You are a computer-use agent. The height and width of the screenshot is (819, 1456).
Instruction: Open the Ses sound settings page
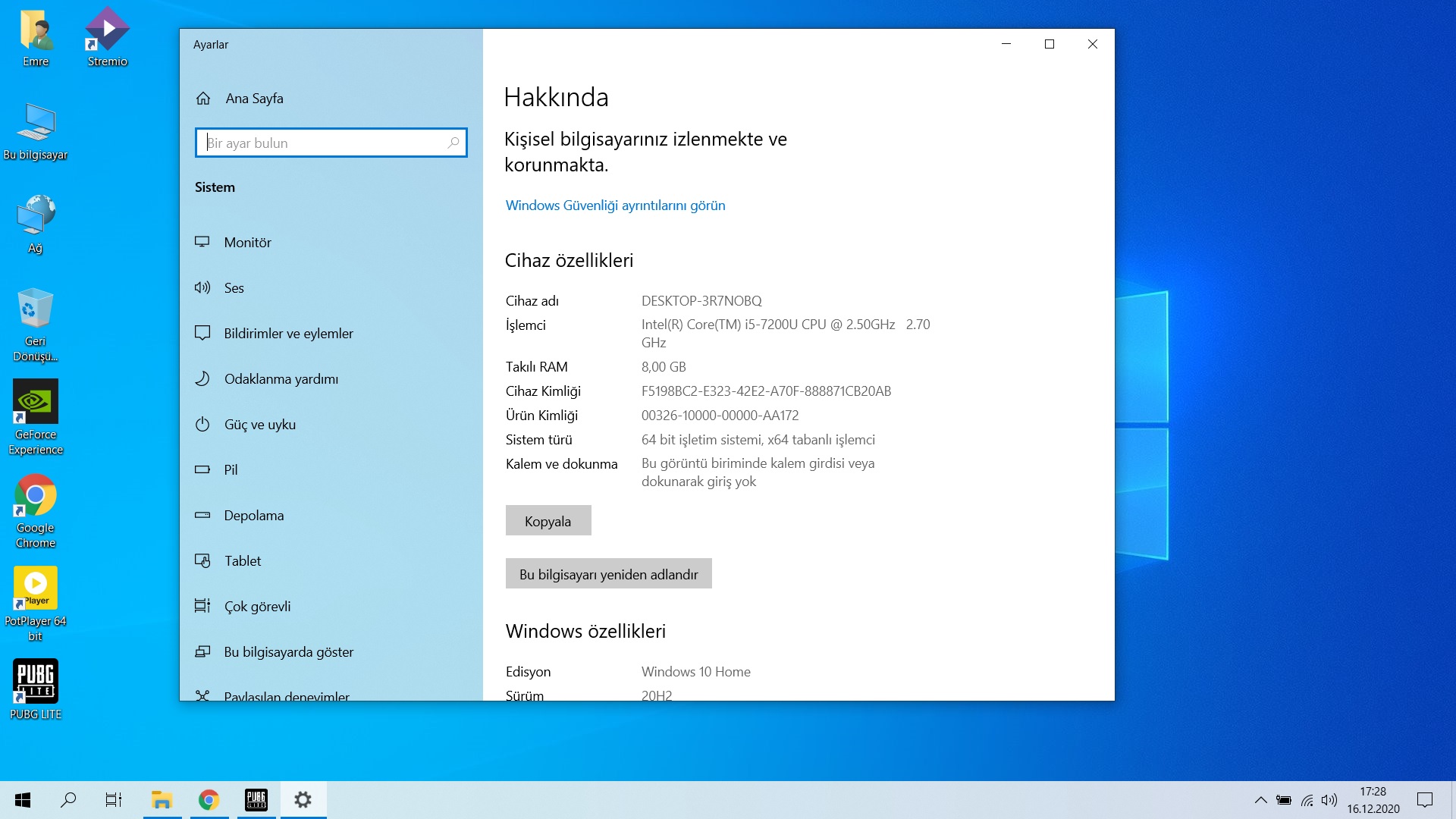pos(331,288)
